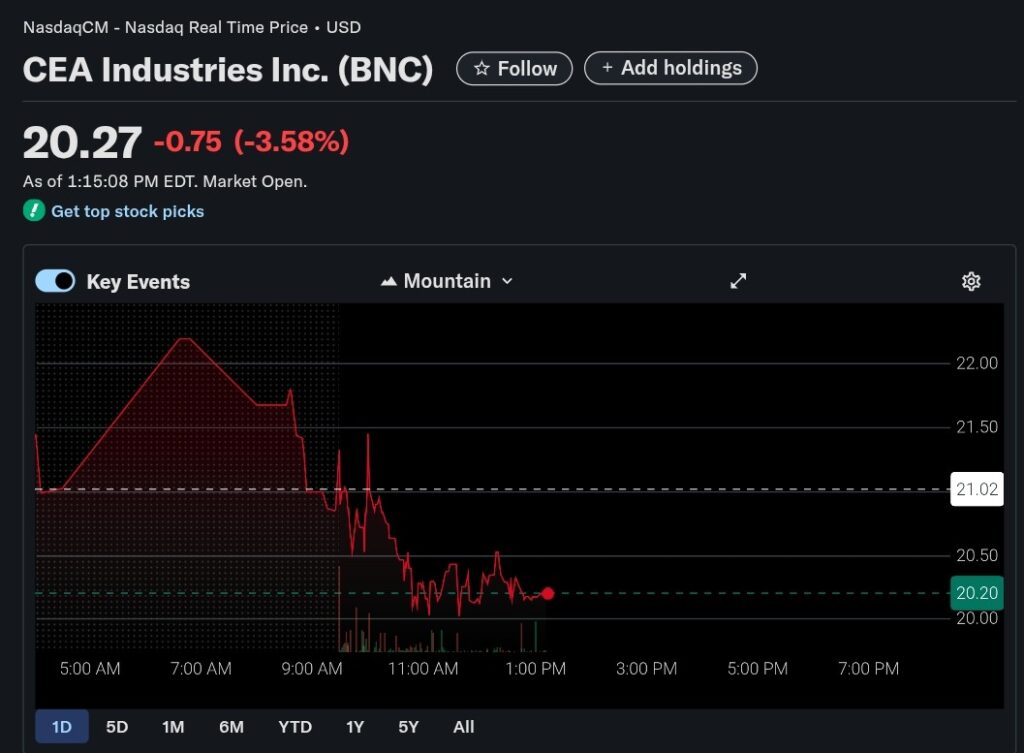The width and height of the screenshot is (1024, 753).
Task: Select the 5Y range tab
Action: [x=408, y=727]
